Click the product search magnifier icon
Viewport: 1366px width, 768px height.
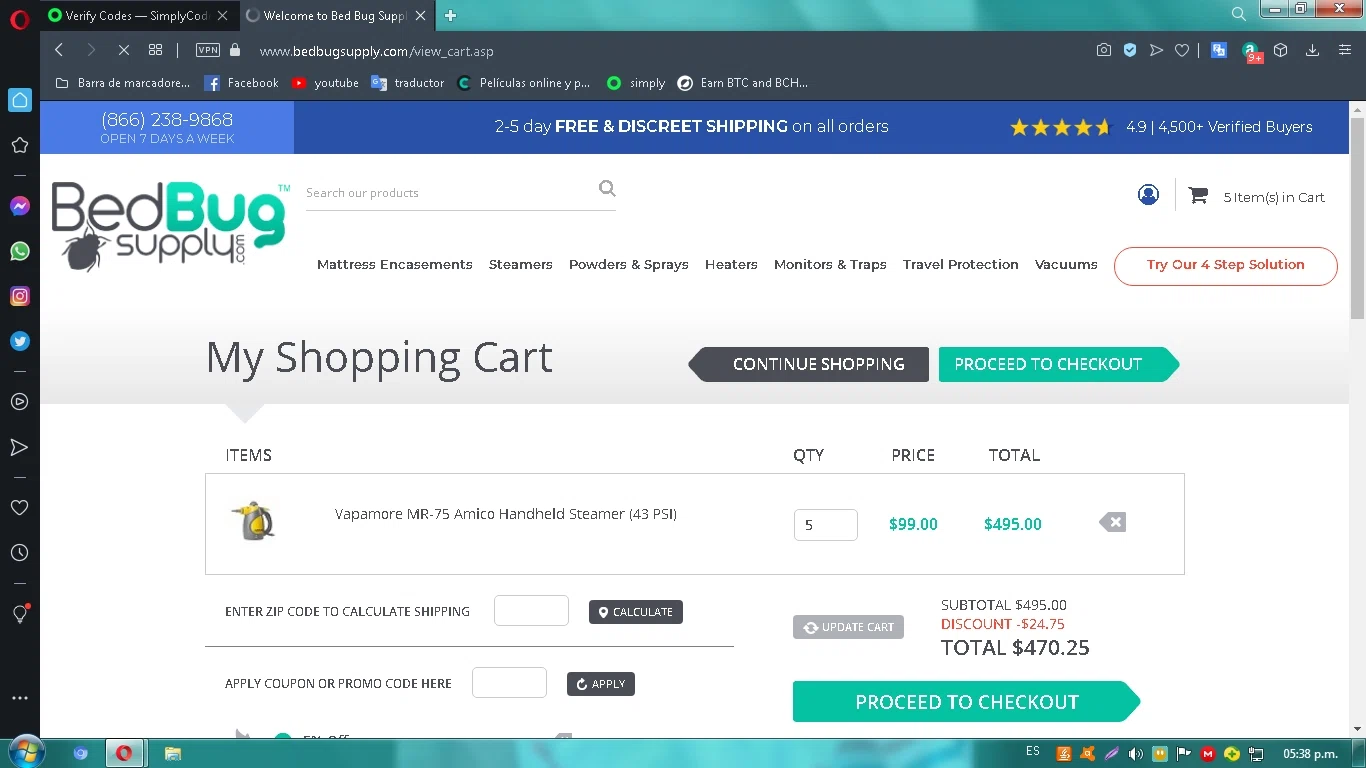pos(607,188)
